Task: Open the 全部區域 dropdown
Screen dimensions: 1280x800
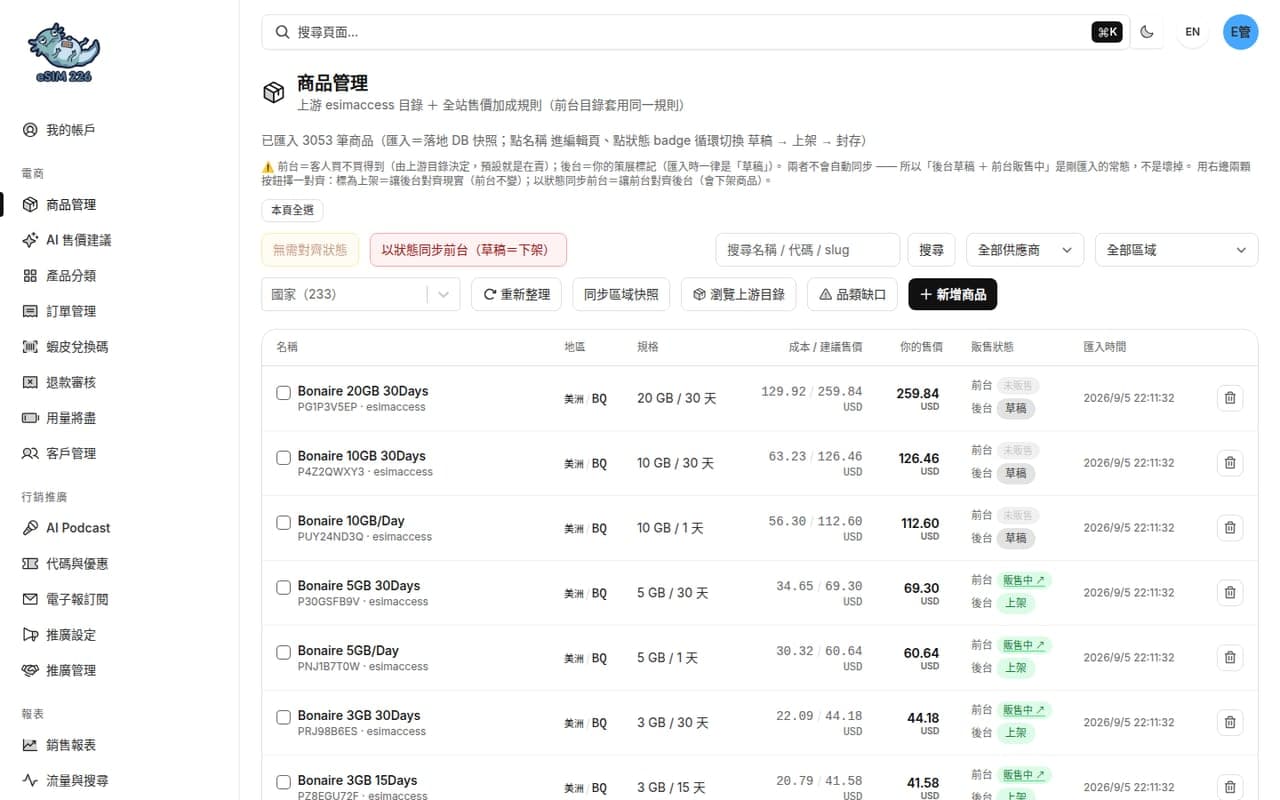Action: pos(1177,250)
